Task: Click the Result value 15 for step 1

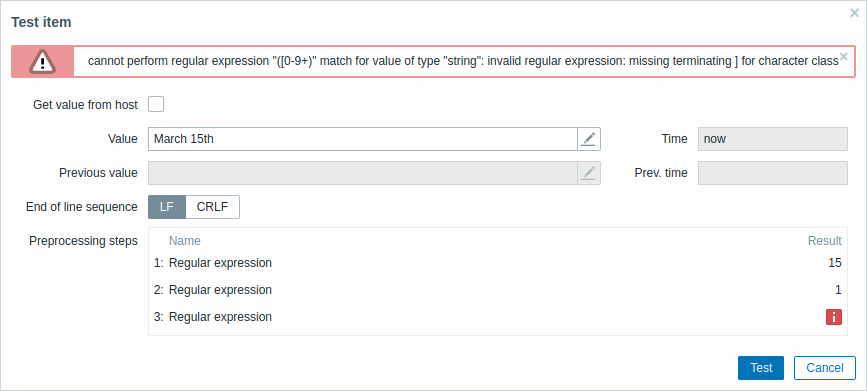Action: [x=835, y=263]
